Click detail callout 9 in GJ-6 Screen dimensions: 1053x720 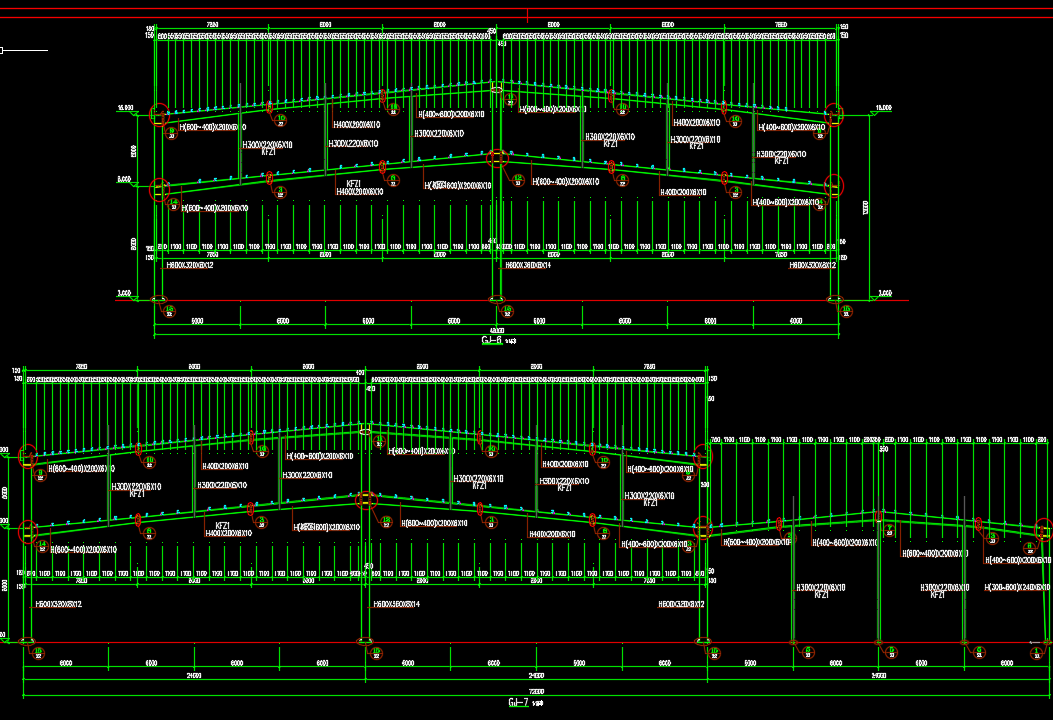click(x=172, y=132)
